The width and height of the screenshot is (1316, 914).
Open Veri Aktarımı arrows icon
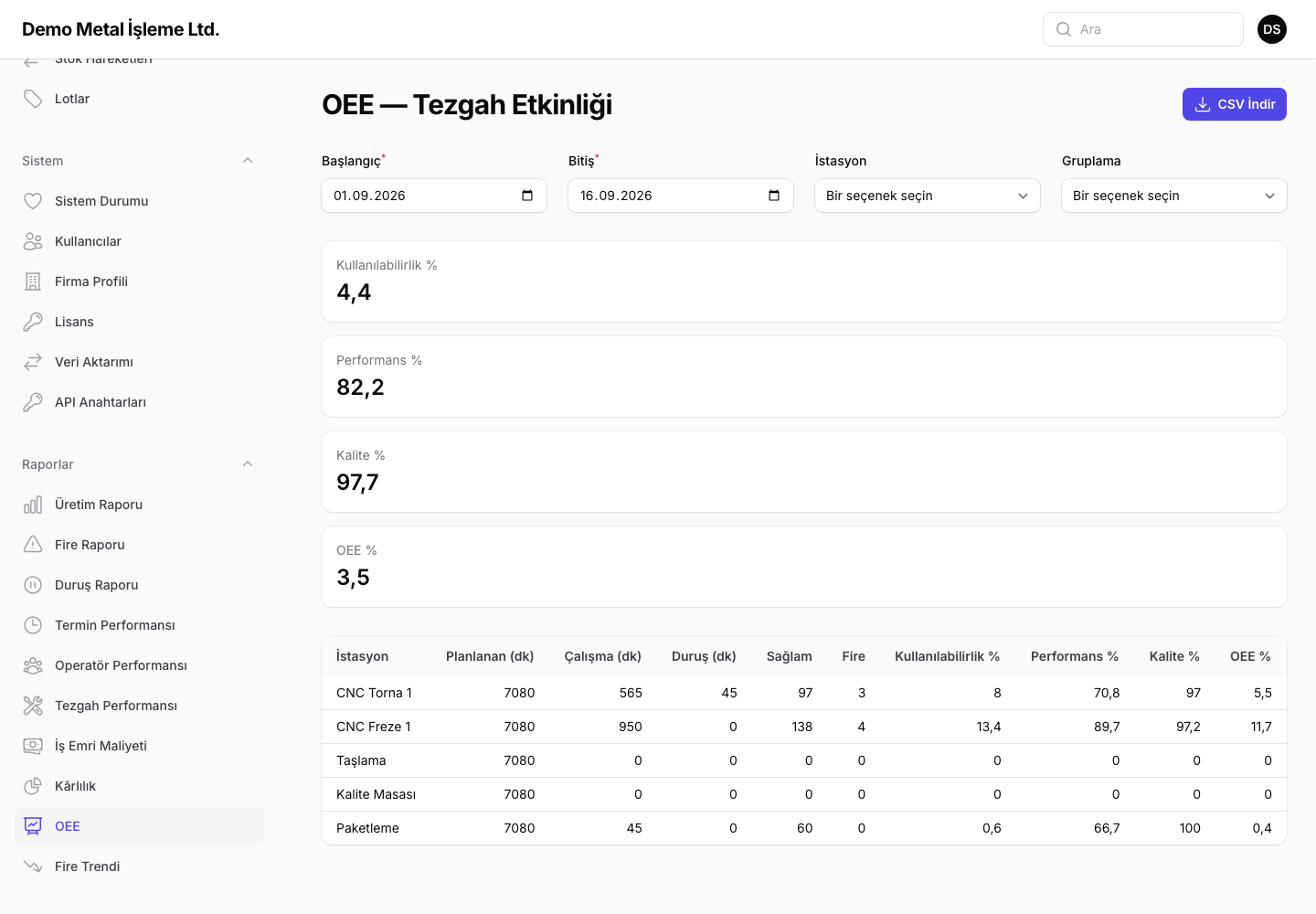click(33, 362)
